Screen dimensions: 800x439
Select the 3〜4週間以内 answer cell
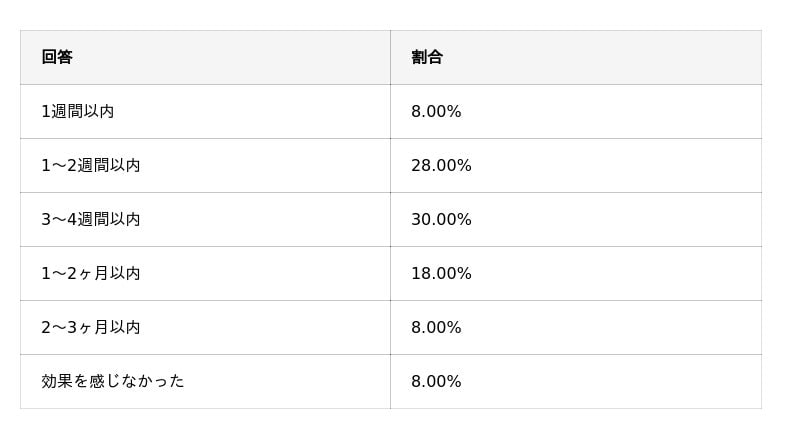(91, 220)
